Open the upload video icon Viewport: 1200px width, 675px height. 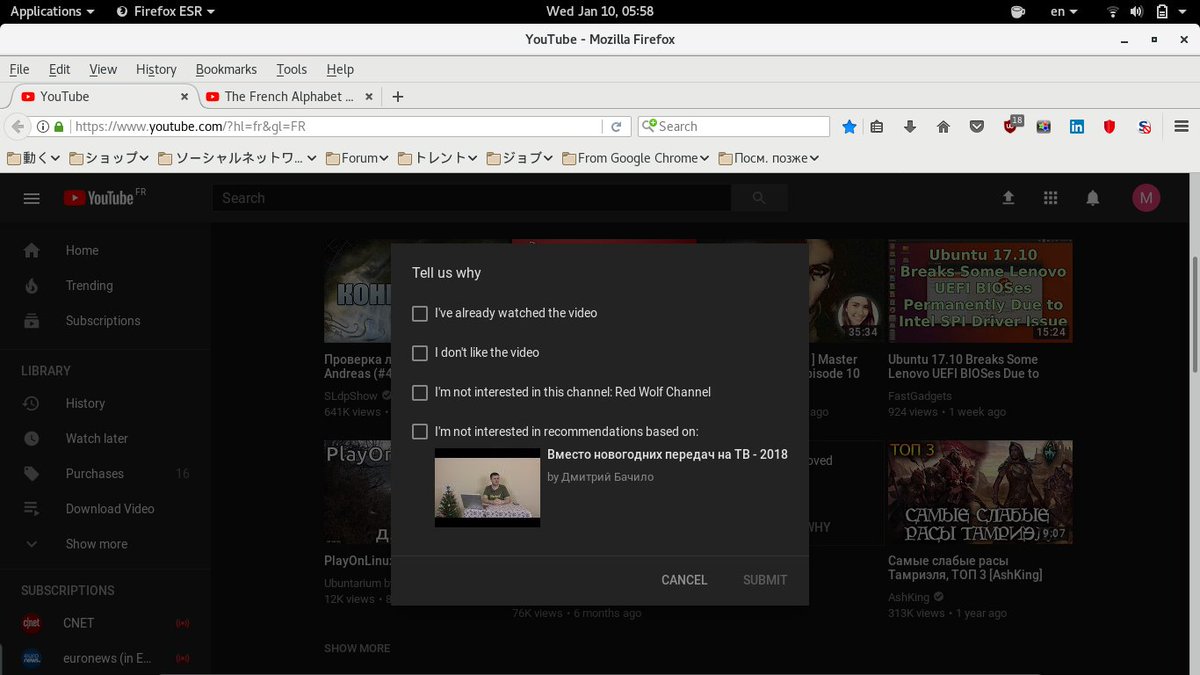(x=1008, y=198)
